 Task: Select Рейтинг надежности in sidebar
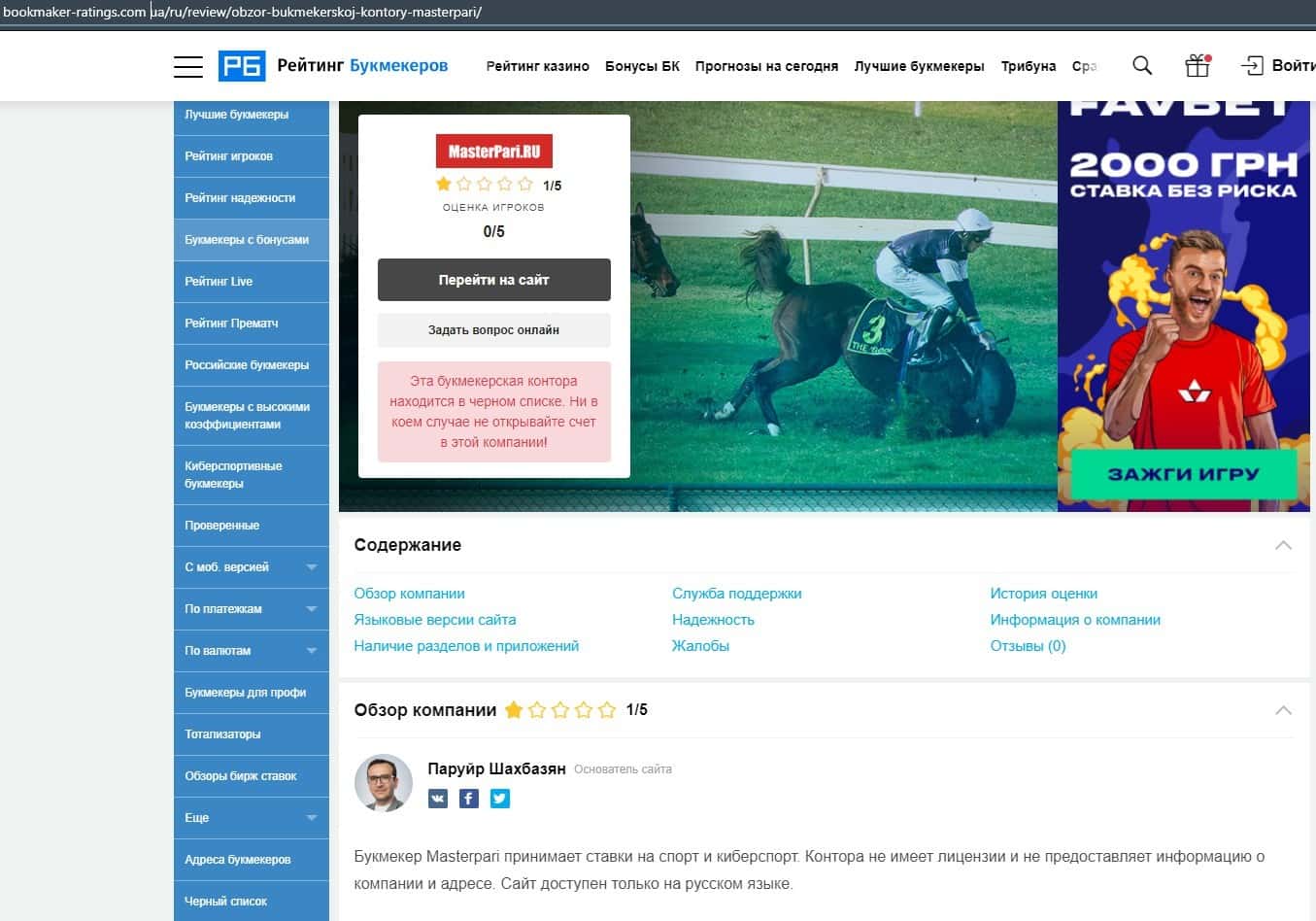[252, 198]
